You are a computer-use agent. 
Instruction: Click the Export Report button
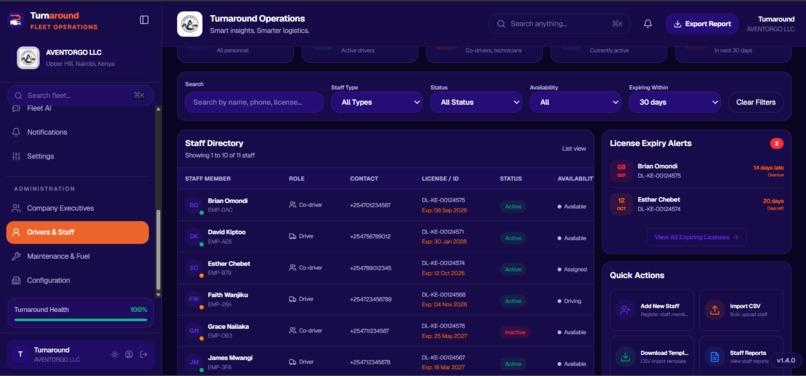[x=702, y=24]
